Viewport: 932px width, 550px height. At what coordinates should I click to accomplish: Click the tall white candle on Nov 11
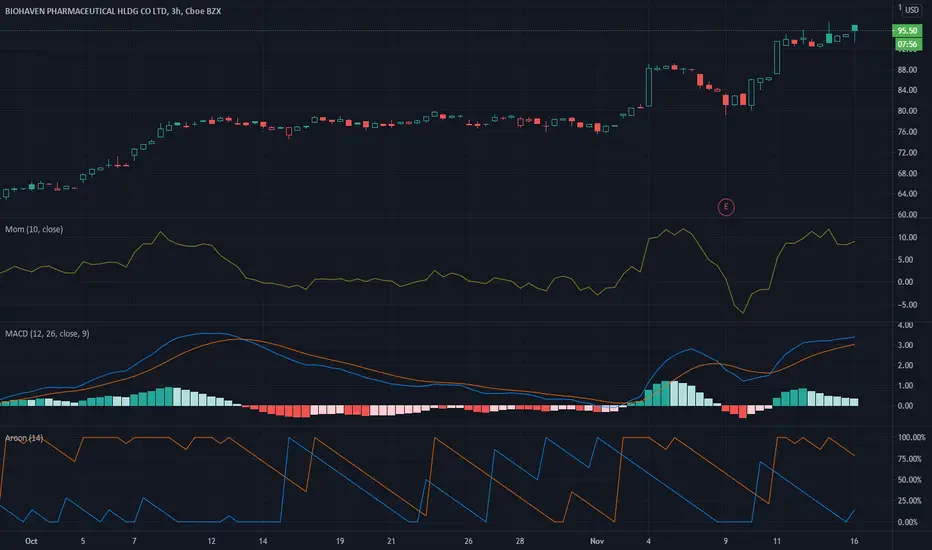pos(777,57)
